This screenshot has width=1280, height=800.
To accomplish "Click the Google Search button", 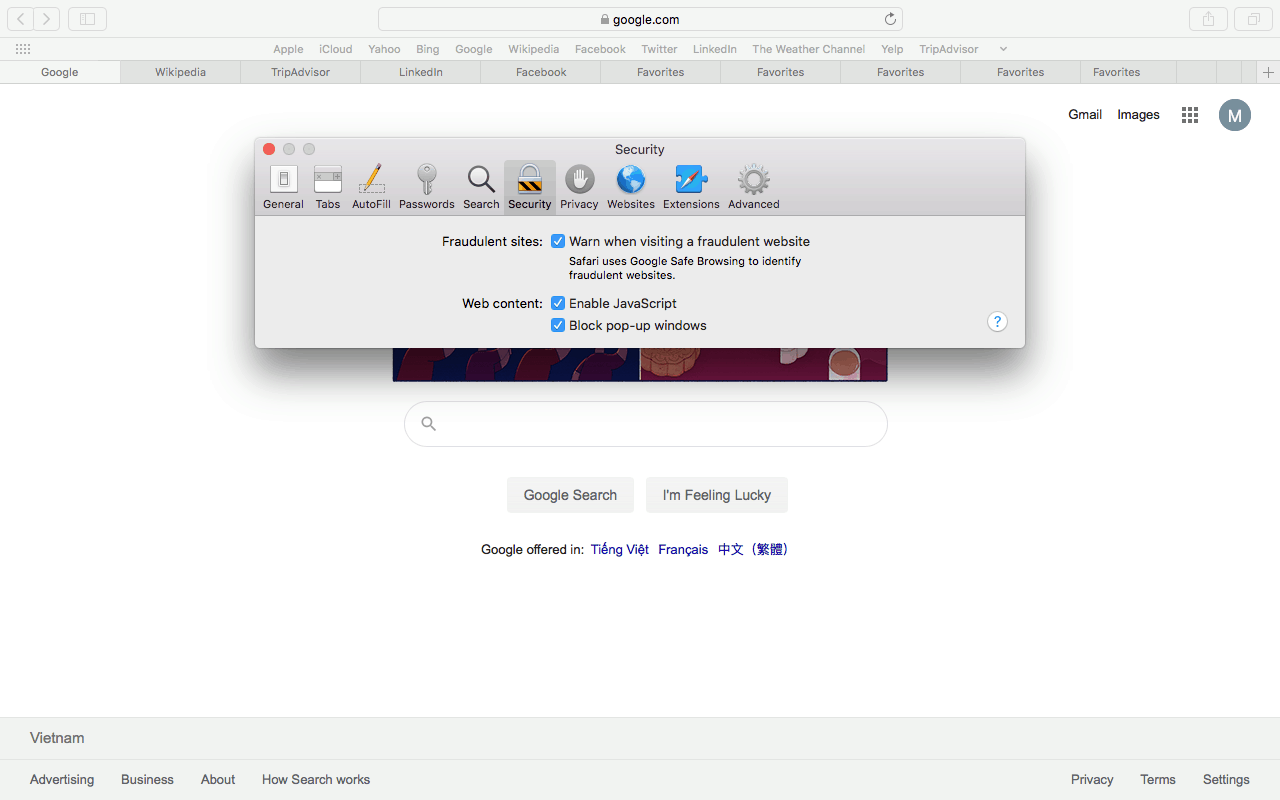I will coord(570,495).
